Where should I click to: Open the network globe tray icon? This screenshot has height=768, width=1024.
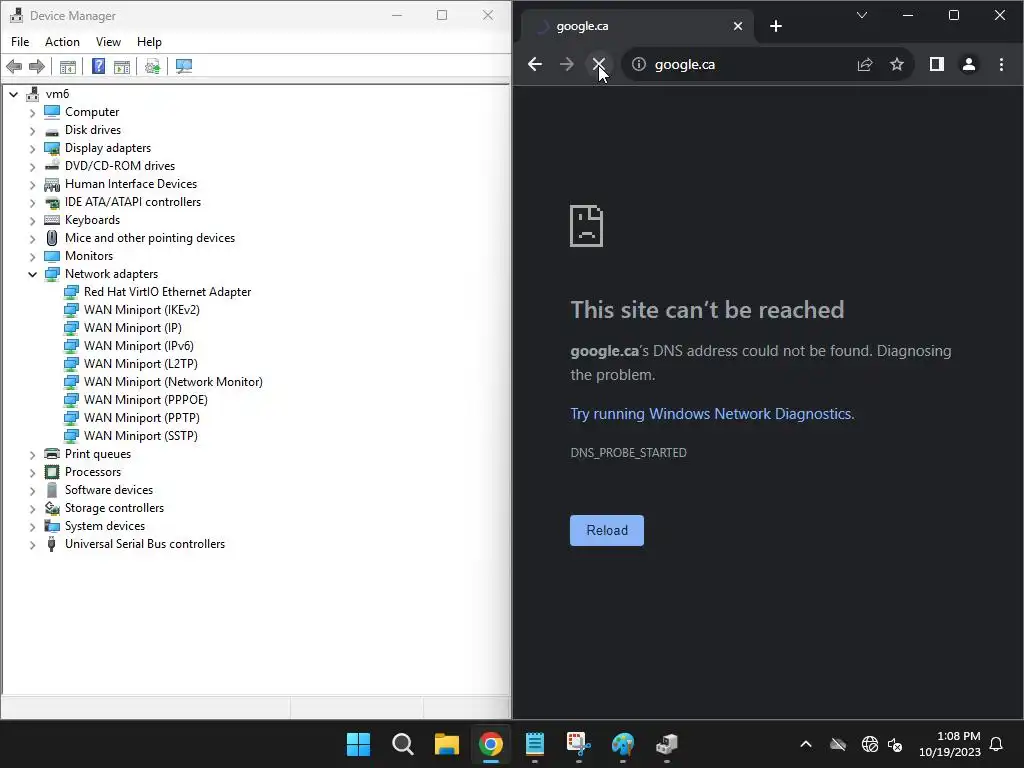click(x=869, y=744)
